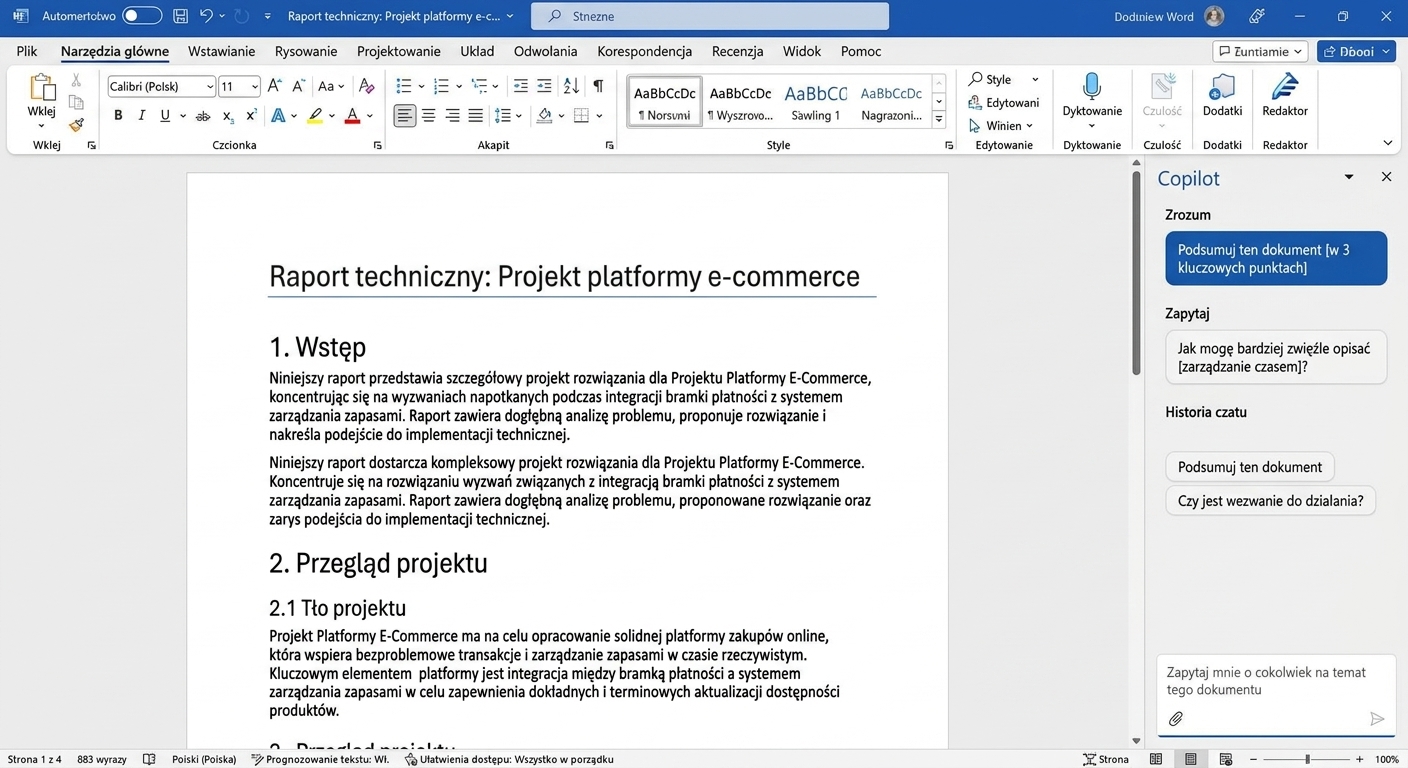Toggle bold formatting
The image size is (1408, 768).
(118, 116)
